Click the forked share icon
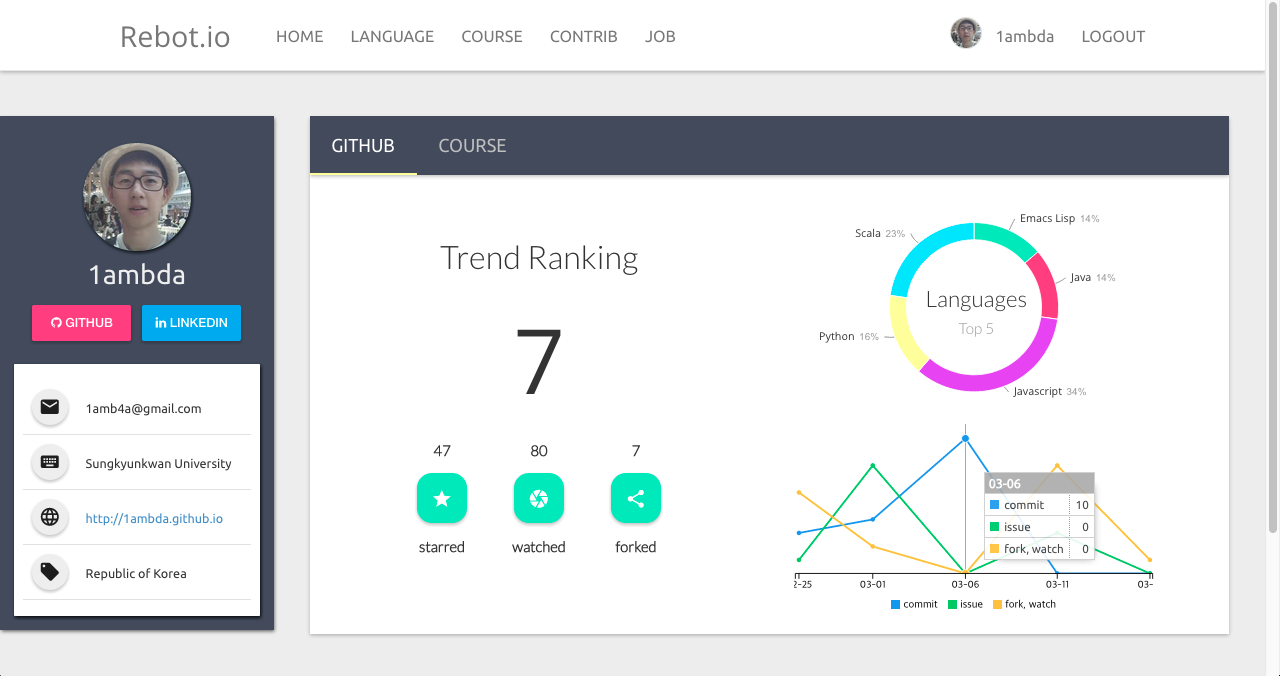The image size is (1280, 676). point(636,498)
